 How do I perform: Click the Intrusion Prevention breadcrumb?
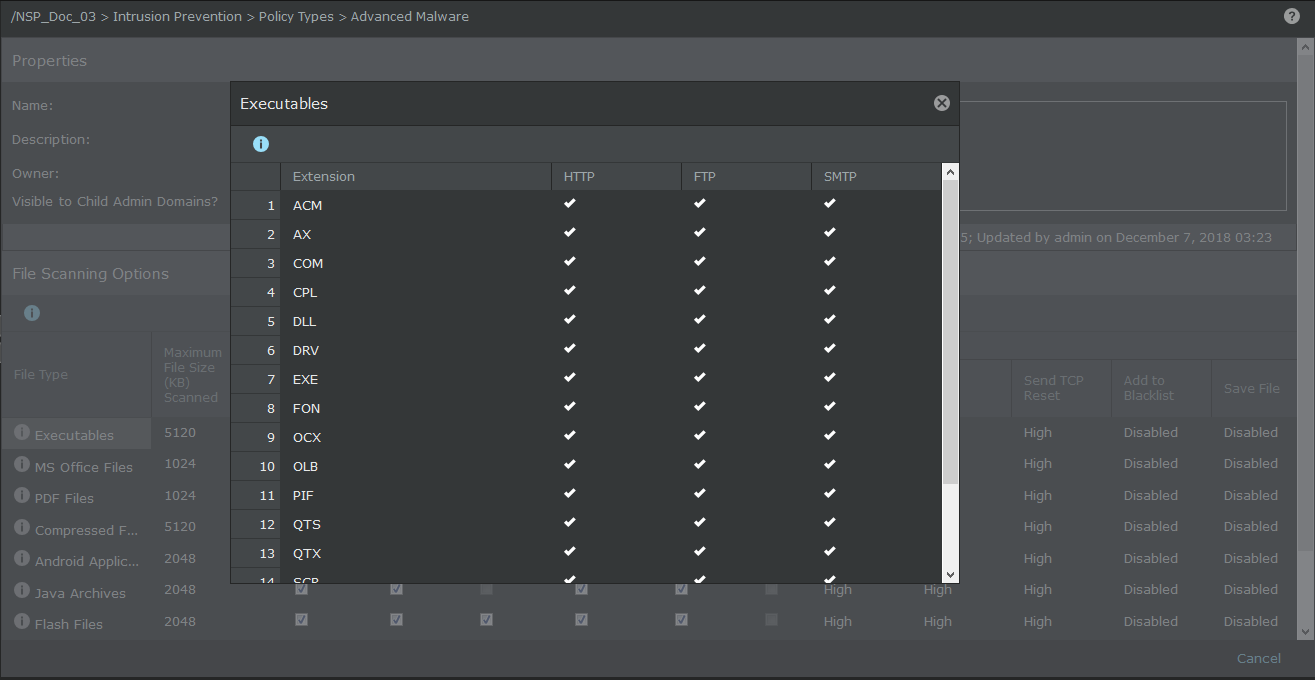(177, 16)
